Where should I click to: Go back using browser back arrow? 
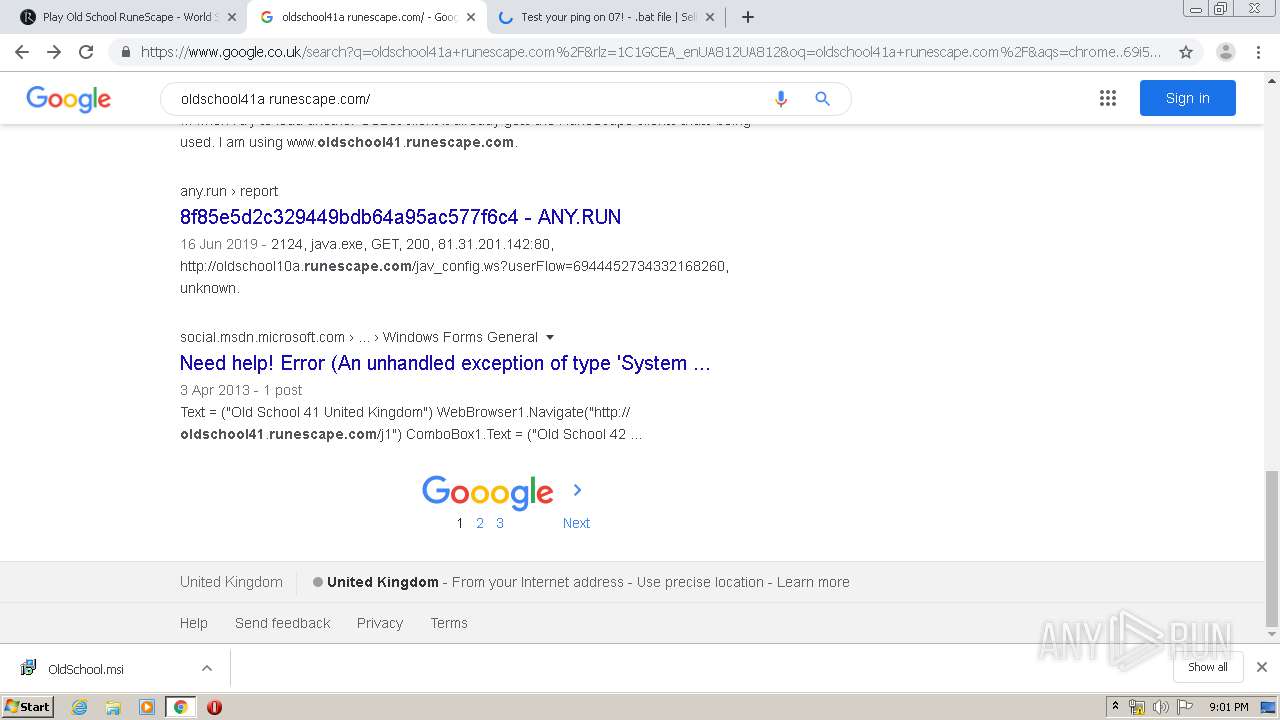[x=22, y=52]
